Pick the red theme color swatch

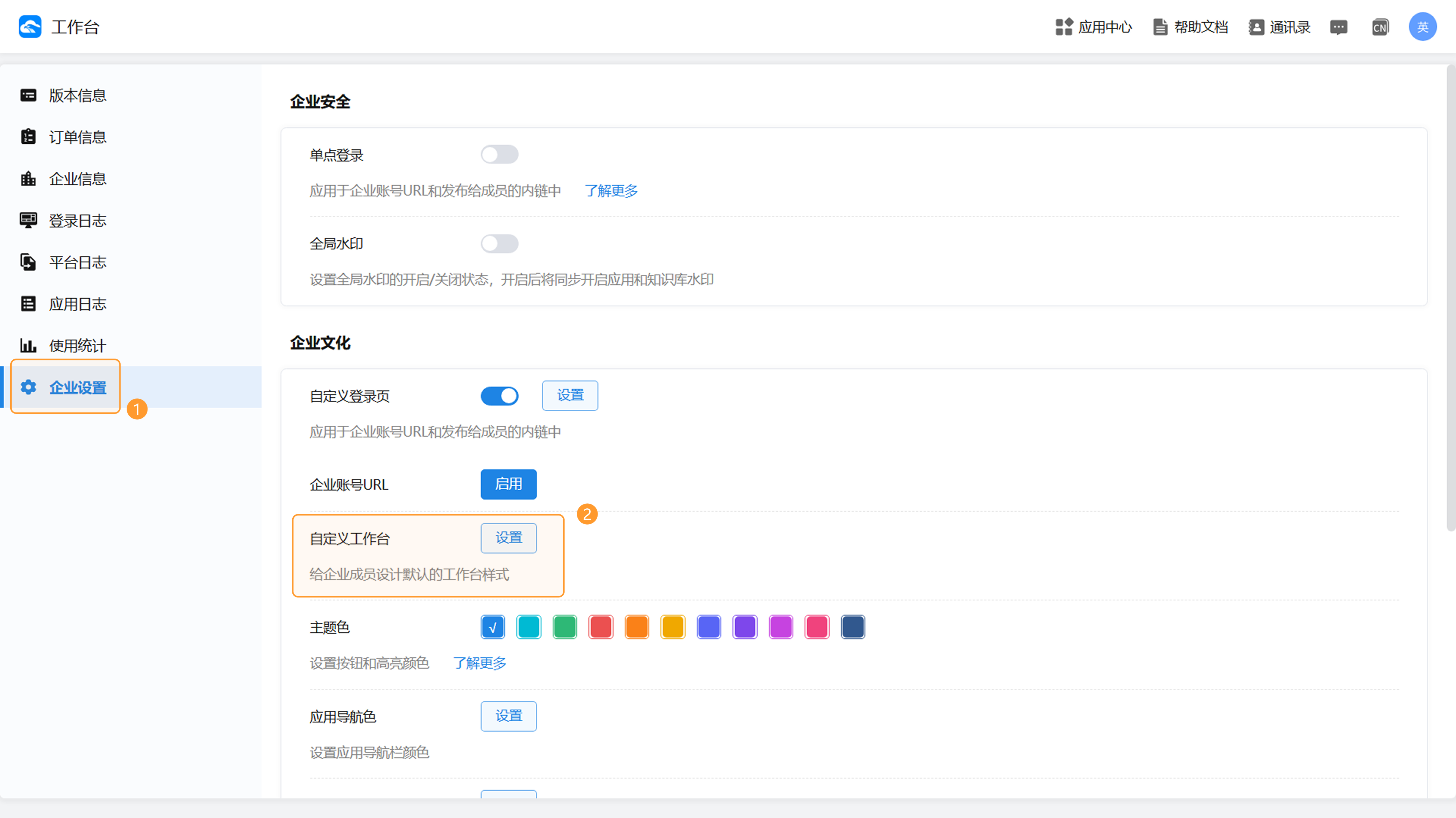(x=600, y=627)
